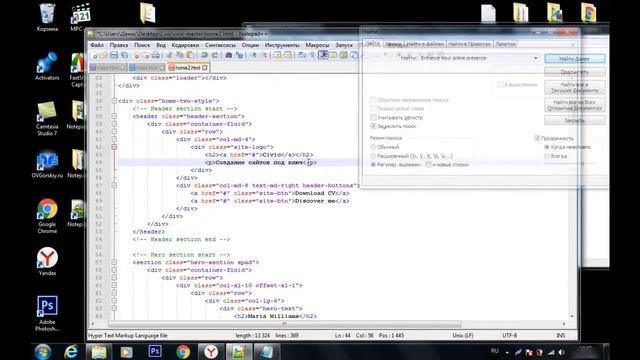640x360 pixels.
Task: Toggle the 'Прозрачность' checkbox in Find dialog
Action: tap(538, 138)
